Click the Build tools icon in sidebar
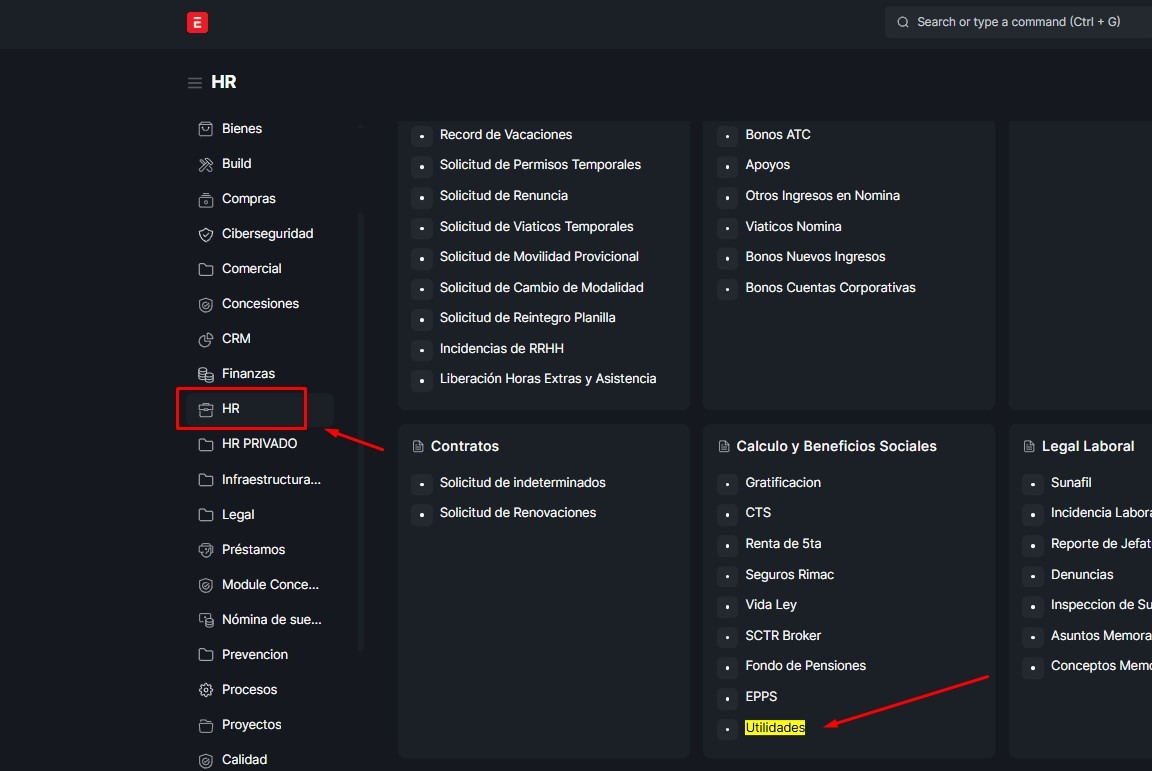The image size is (1152, 771). point(206,164)
